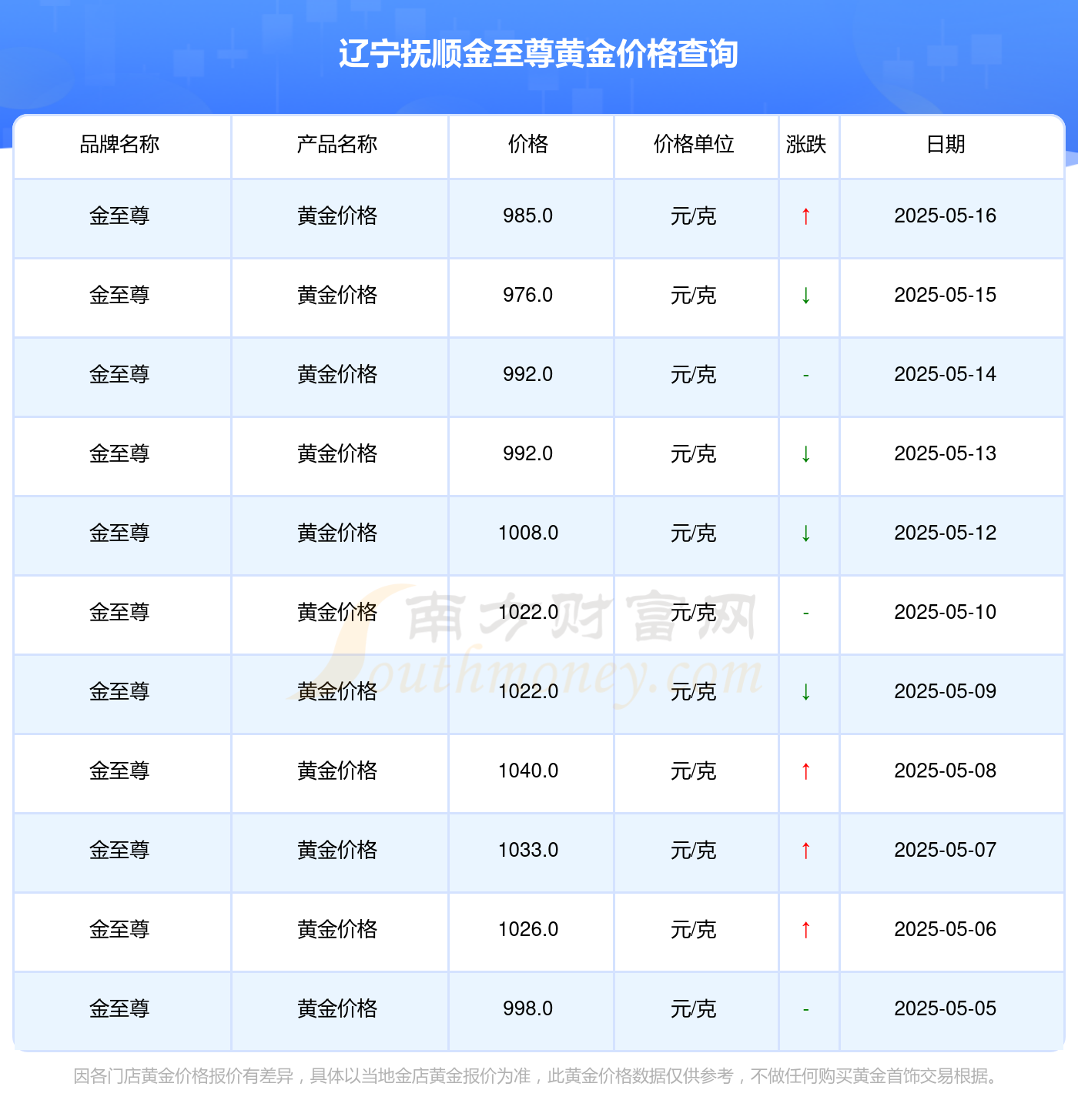Screen dimensions: 1078x1120
Task: Select the 价格 column header
Action: [528, 144]
